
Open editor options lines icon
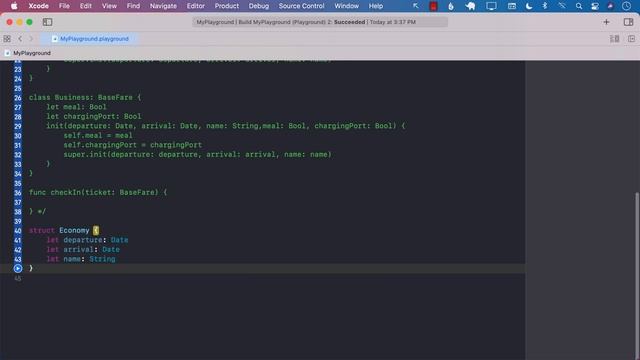(x=614, y=39)
